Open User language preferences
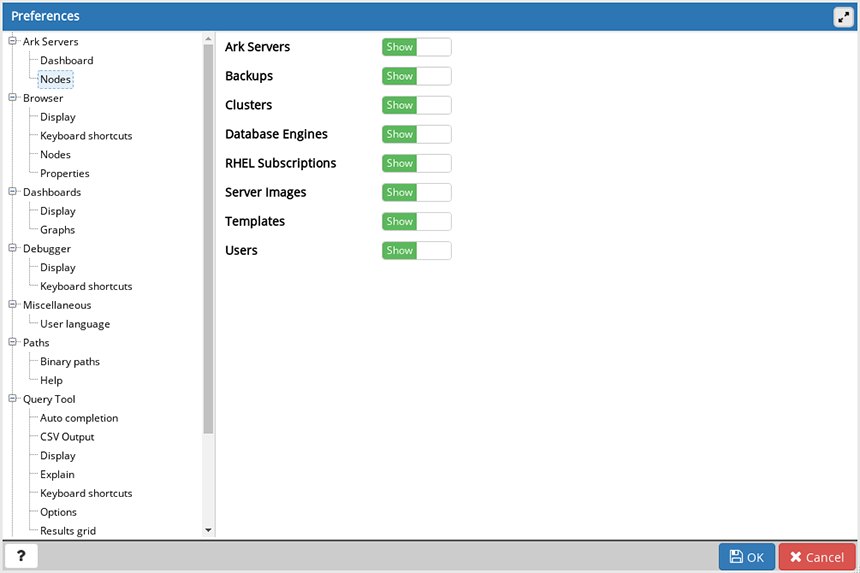This screenshot has width=860, height=573. click(x=75, y=324)
